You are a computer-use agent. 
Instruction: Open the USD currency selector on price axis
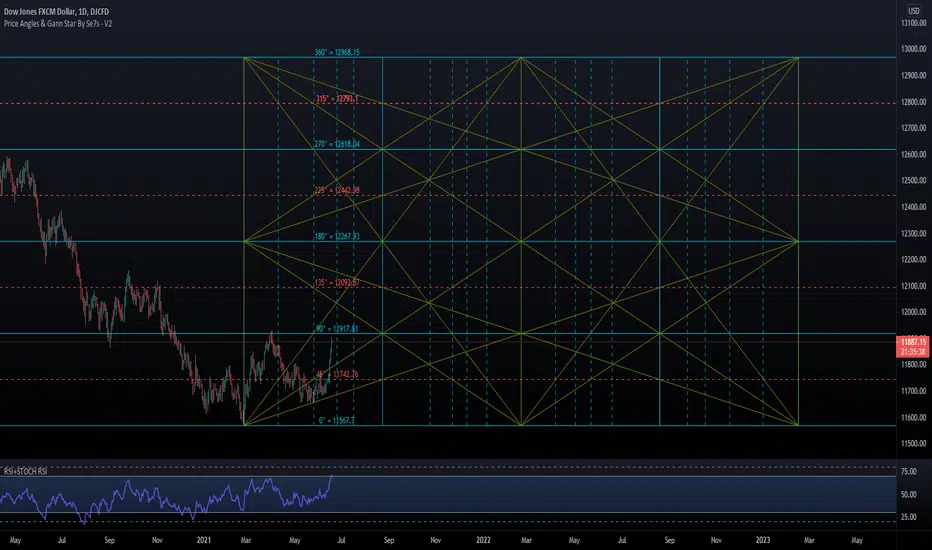(x=913, y=10)
